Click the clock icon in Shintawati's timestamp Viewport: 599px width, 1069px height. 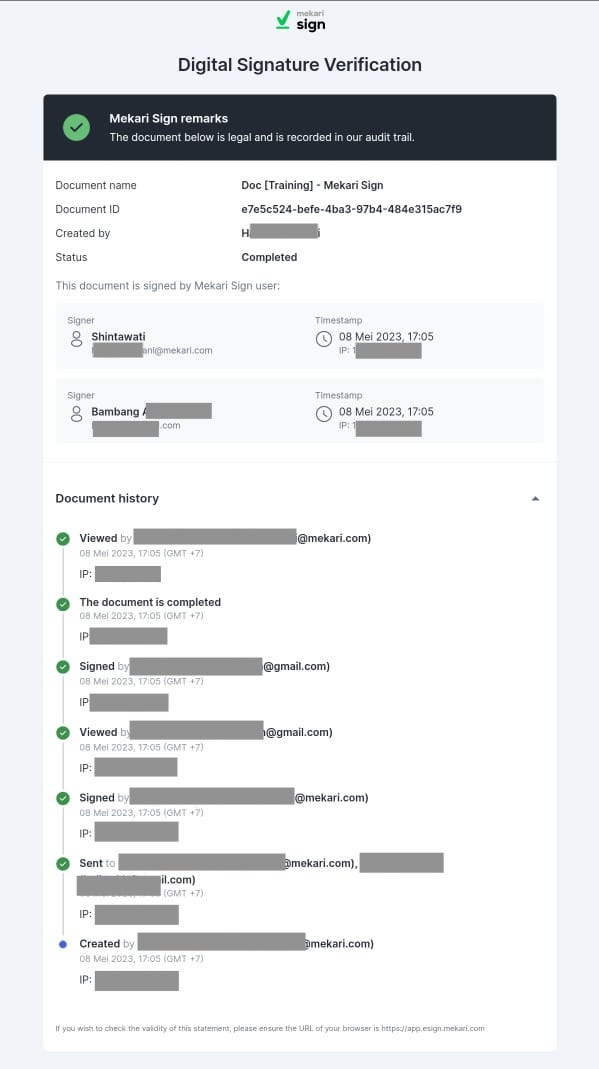click(324, 339)
